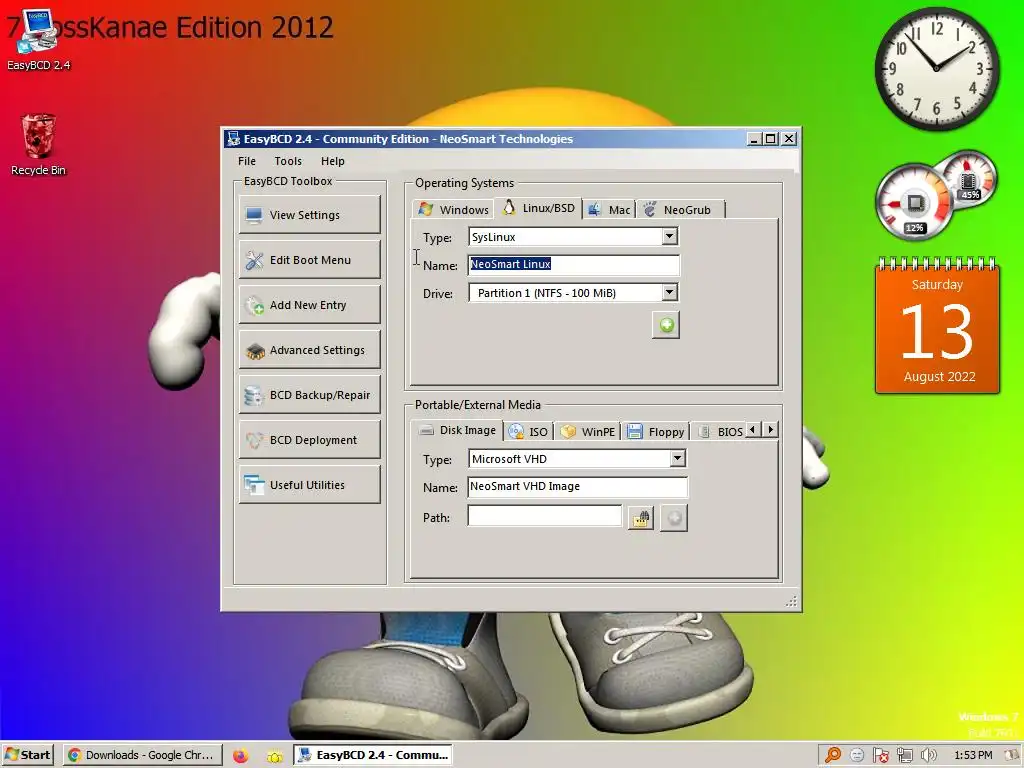Image resolution: width=1024 pixels, height=768 pixels.
Task: Select the Disk Image media tab
Action: 458,430
